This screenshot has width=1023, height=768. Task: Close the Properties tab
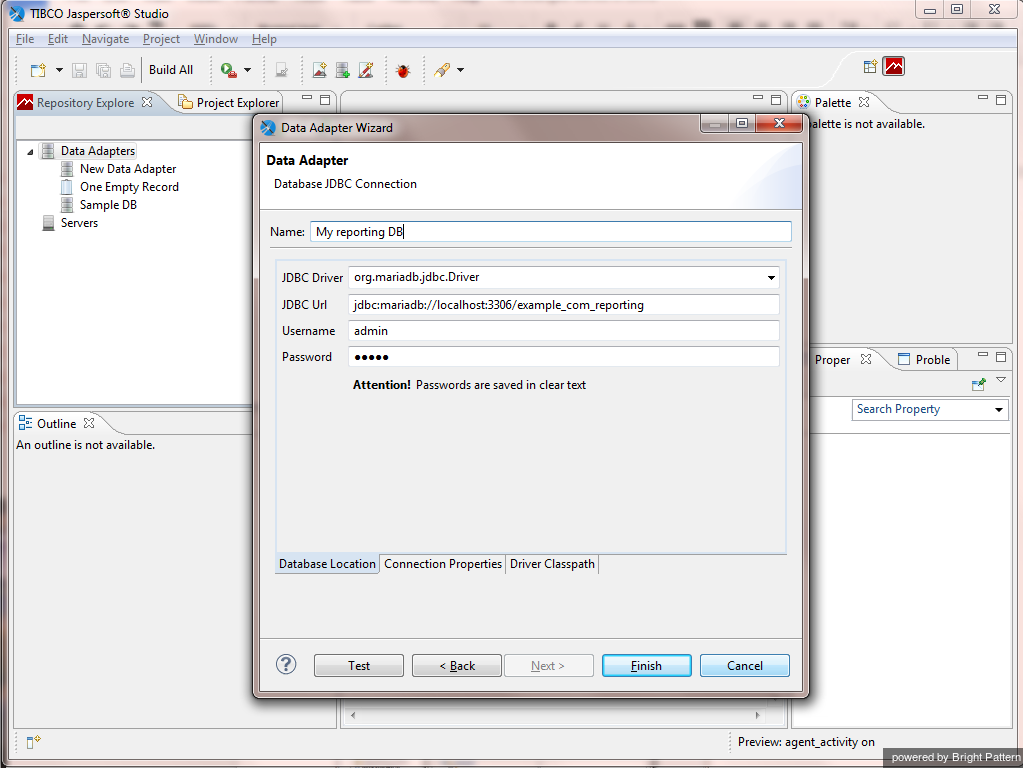click(x=866, y=359)
